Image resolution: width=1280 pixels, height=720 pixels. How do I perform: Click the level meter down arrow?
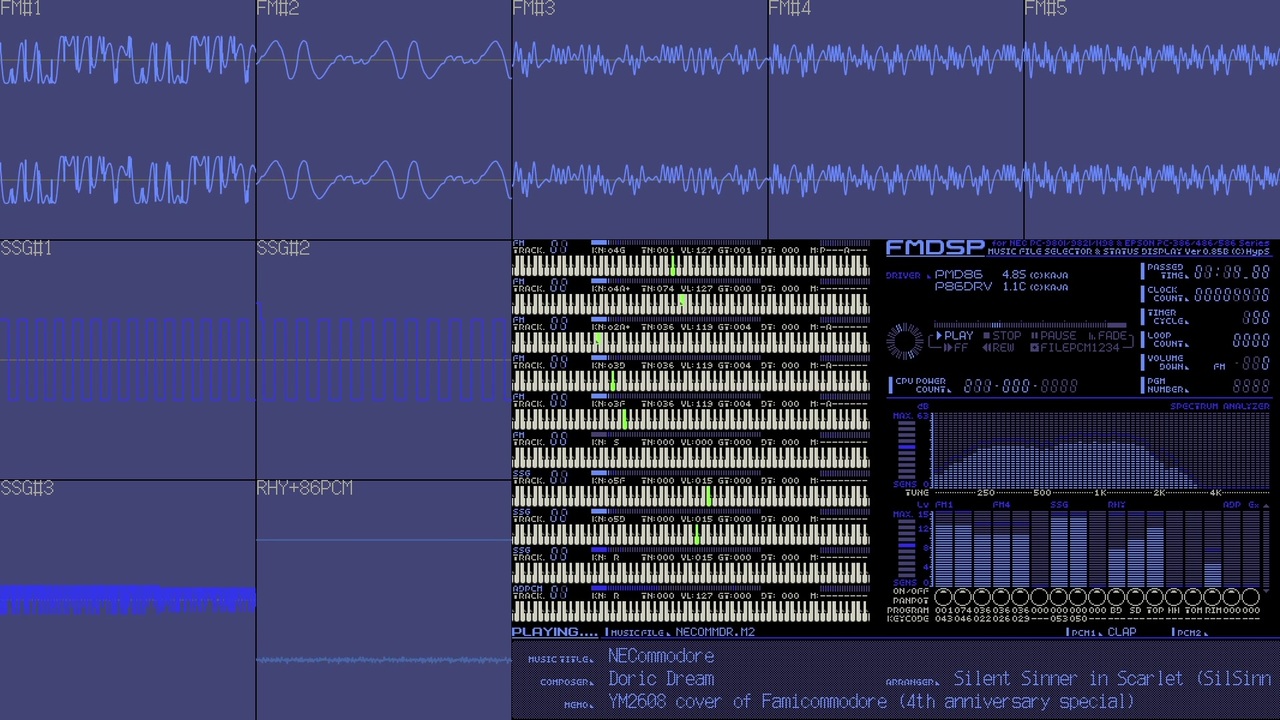tap(1266, 590)
